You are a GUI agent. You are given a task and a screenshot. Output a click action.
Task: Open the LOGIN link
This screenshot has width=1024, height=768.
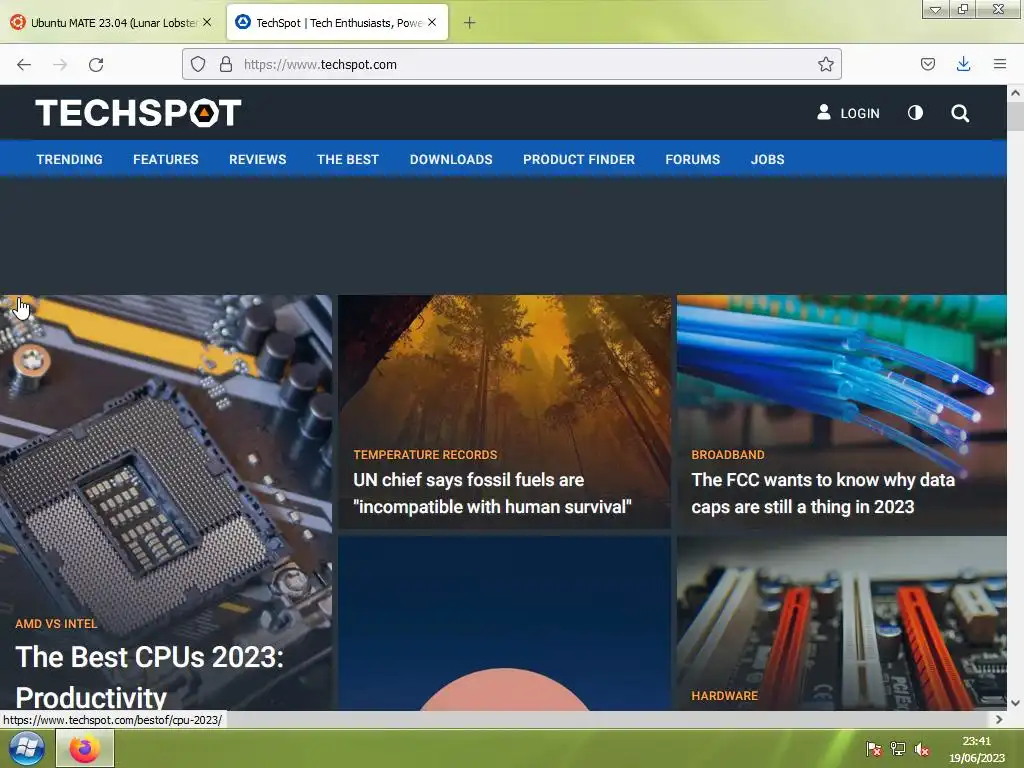pyautogui.click(x=848, y=113)
